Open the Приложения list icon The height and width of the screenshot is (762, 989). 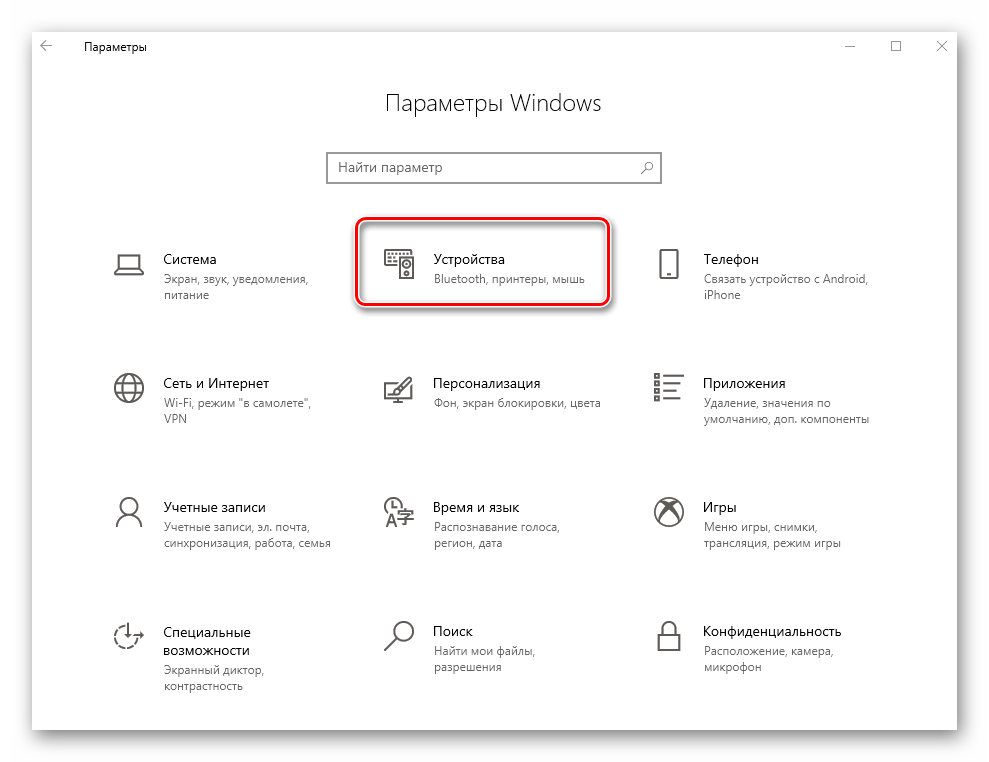click(x=668, y=388)
